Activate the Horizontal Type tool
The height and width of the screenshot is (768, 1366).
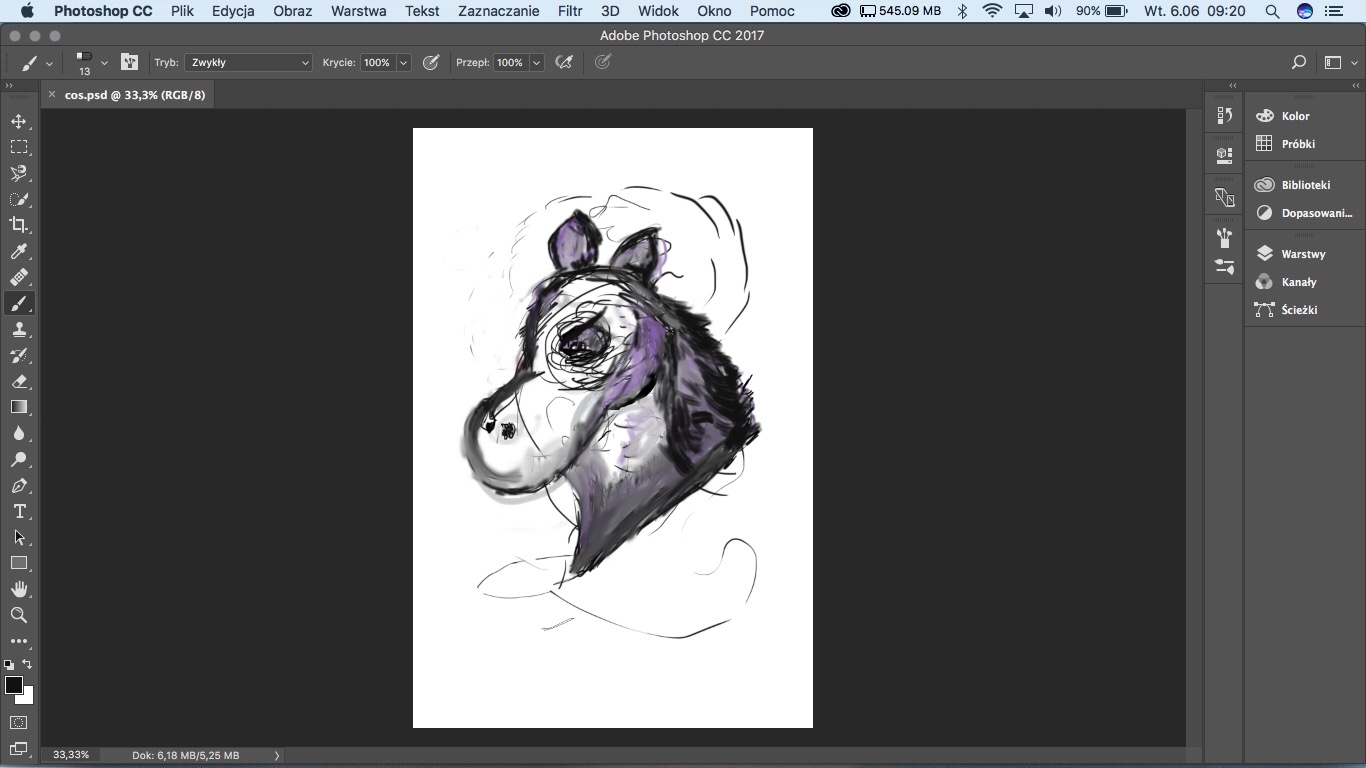pos(19,511)
